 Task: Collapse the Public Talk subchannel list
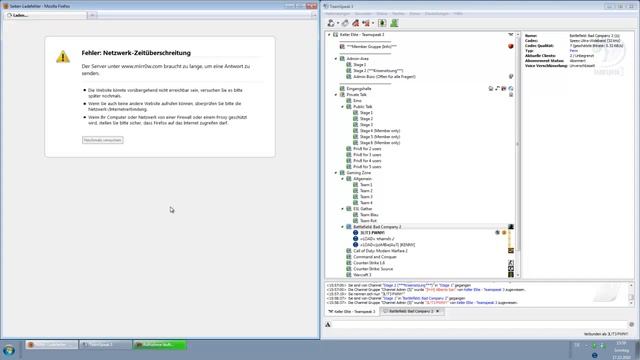[342, 107]
